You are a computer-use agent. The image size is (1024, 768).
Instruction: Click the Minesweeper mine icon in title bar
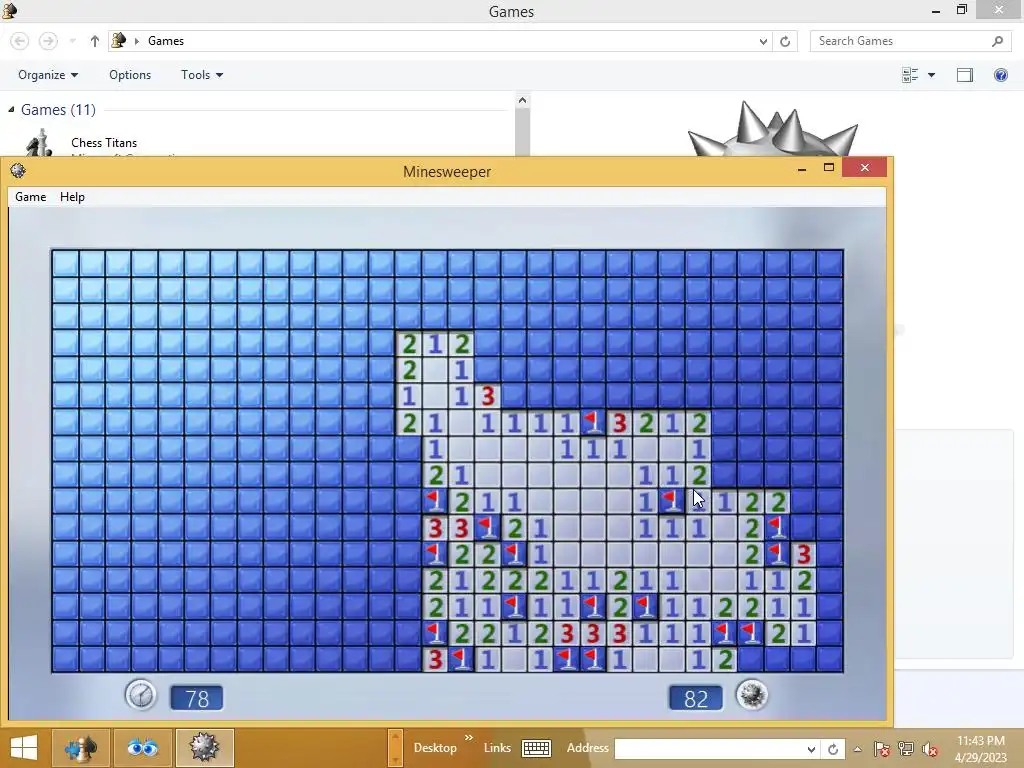18,171
